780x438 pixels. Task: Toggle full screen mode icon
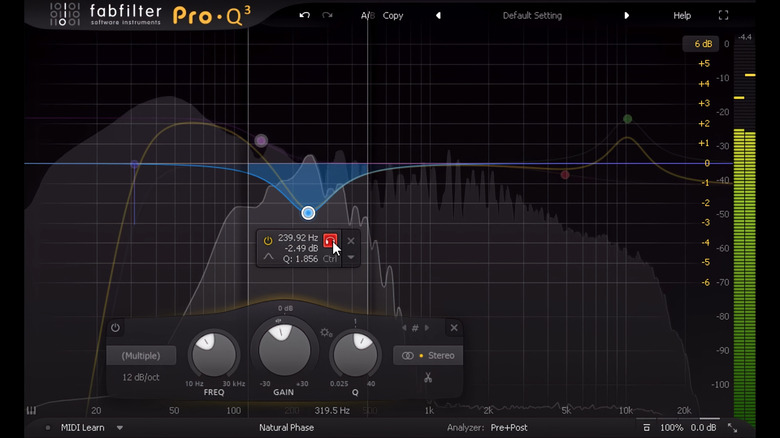(723, 16)
